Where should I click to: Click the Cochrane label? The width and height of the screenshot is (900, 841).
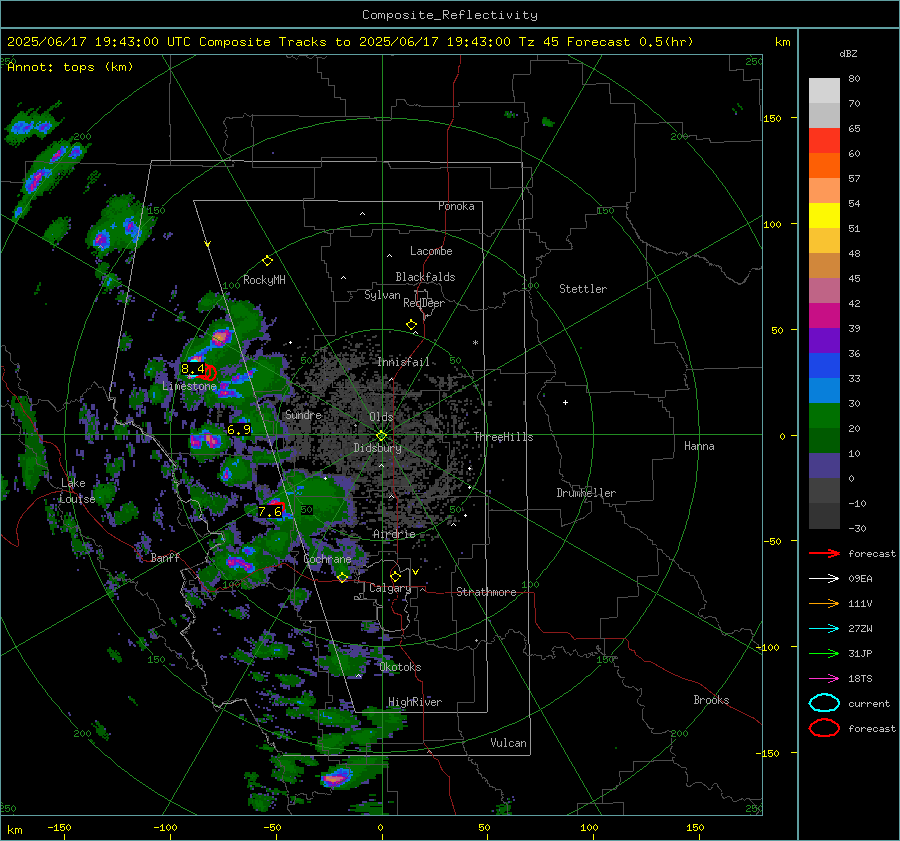327,559
